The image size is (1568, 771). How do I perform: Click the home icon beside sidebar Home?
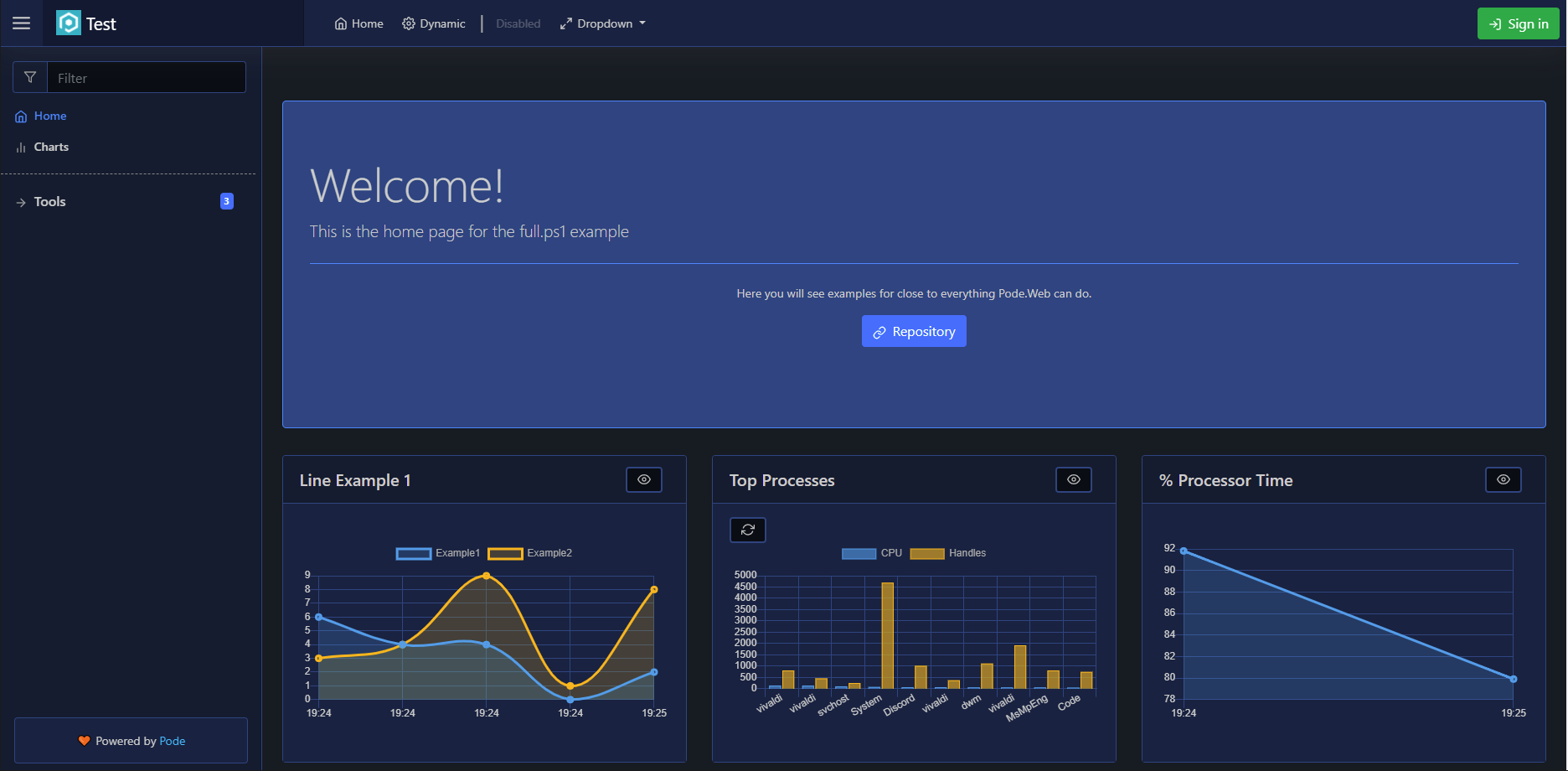21,116
